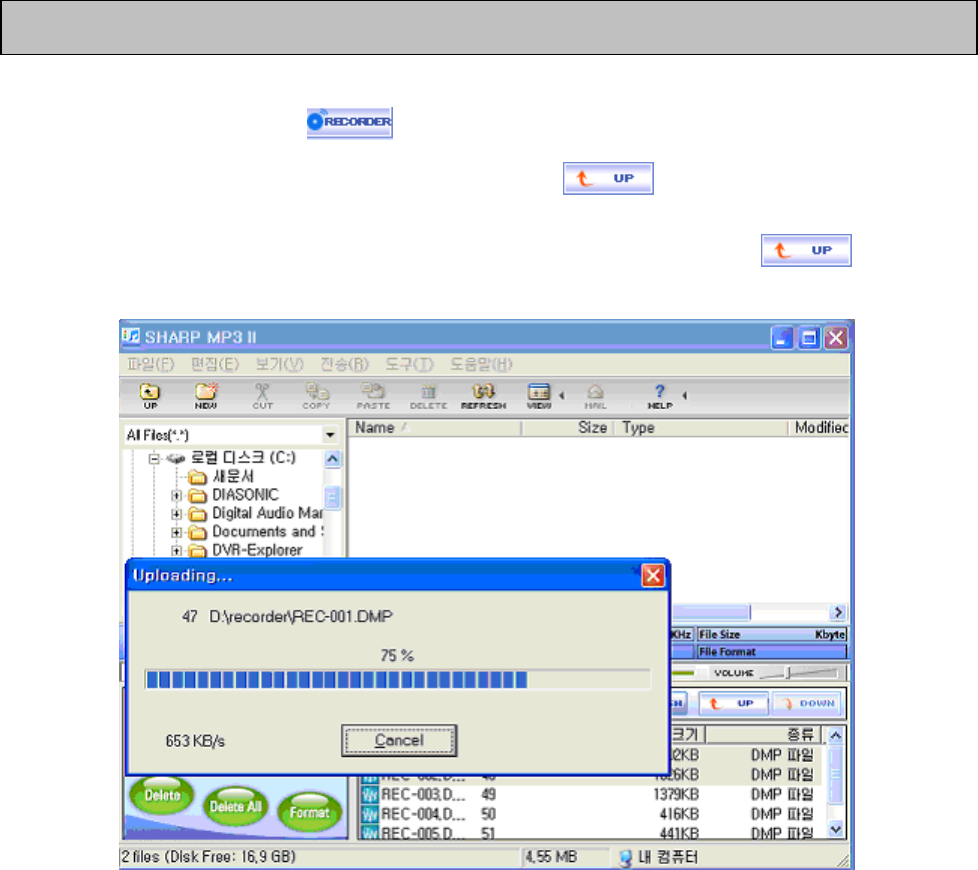Click the File Size Kbyte info field
978x870 pixels.
click(772, 634)
